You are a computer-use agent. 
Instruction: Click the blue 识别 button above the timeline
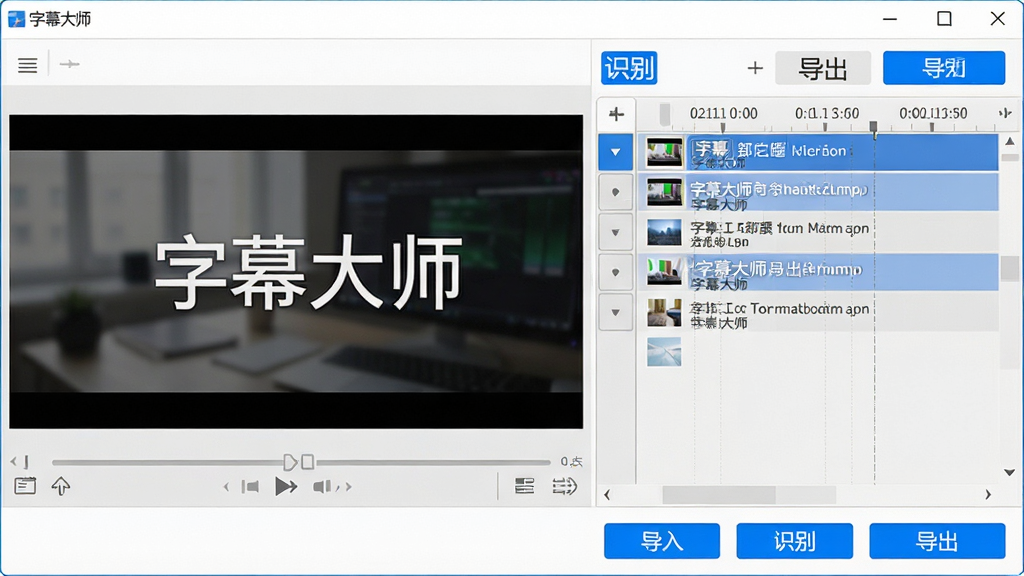[629, 68]
